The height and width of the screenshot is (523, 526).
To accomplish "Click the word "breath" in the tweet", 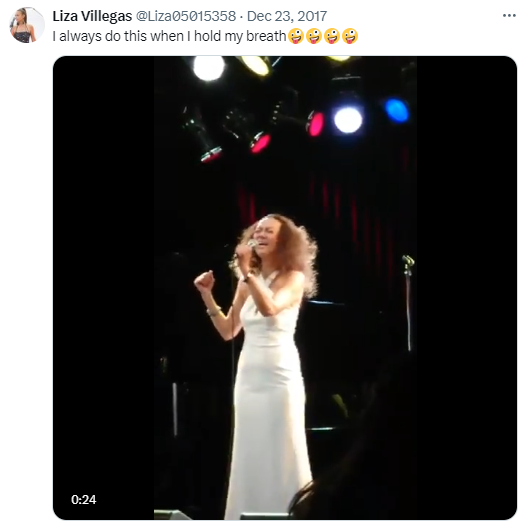I will pos(266,36).
